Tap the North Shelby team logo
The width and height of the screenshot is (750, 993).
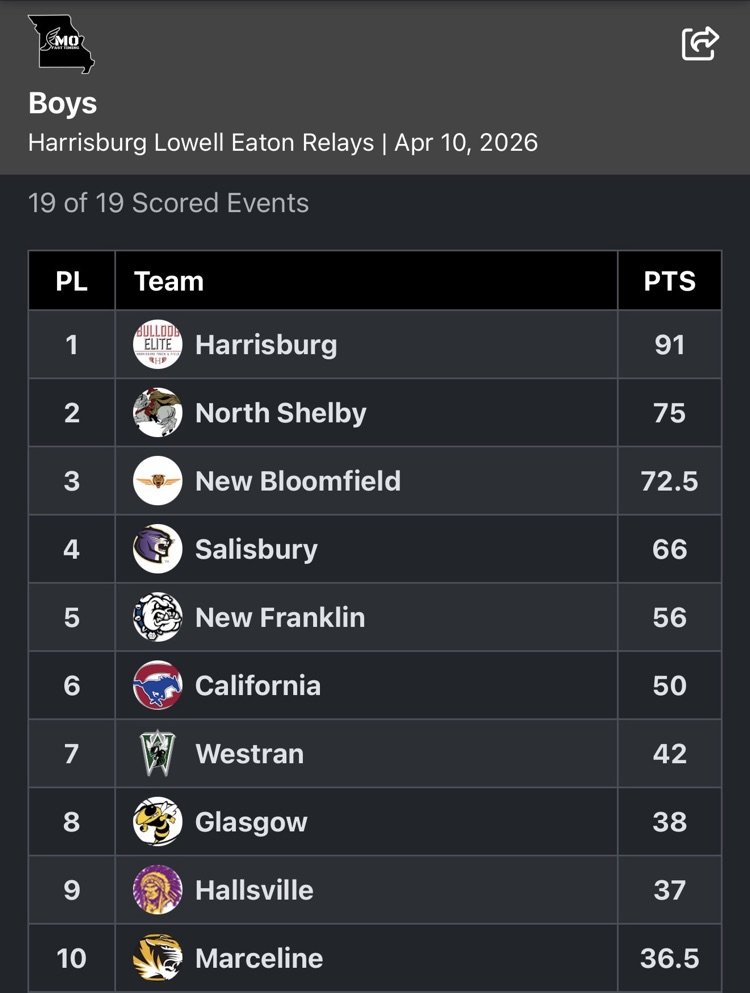point(158,413)
